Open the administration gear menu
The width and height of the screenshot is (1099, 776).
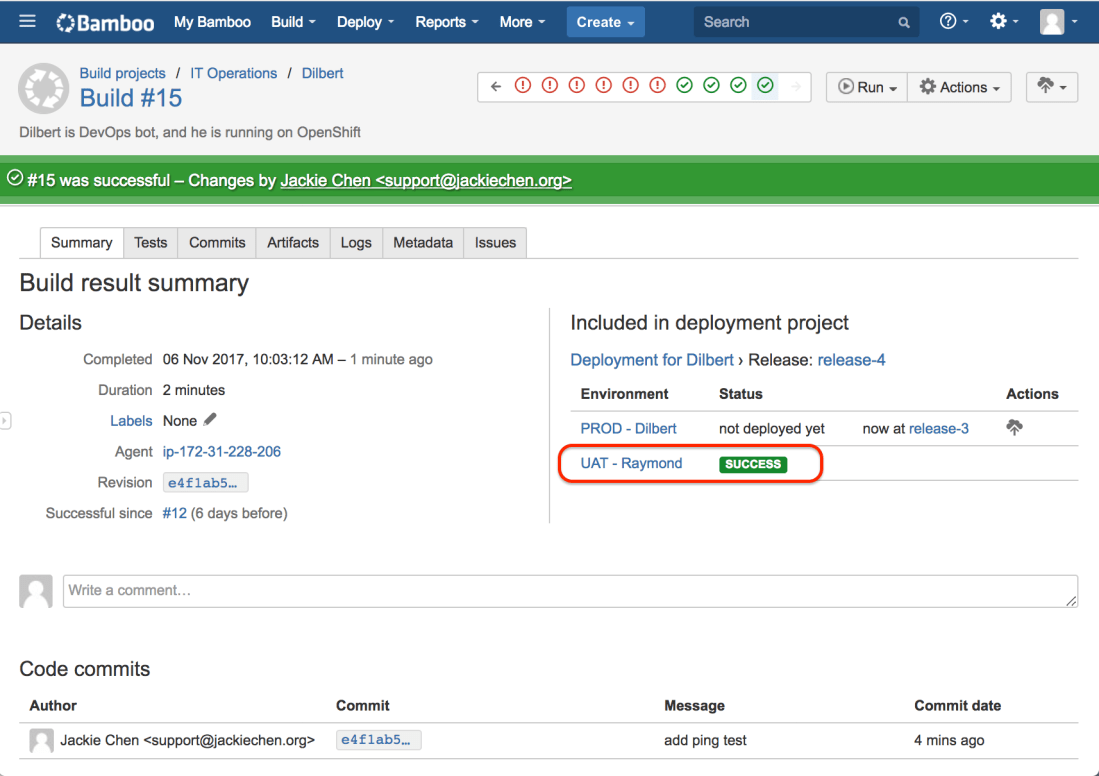tap(1003, 22)
